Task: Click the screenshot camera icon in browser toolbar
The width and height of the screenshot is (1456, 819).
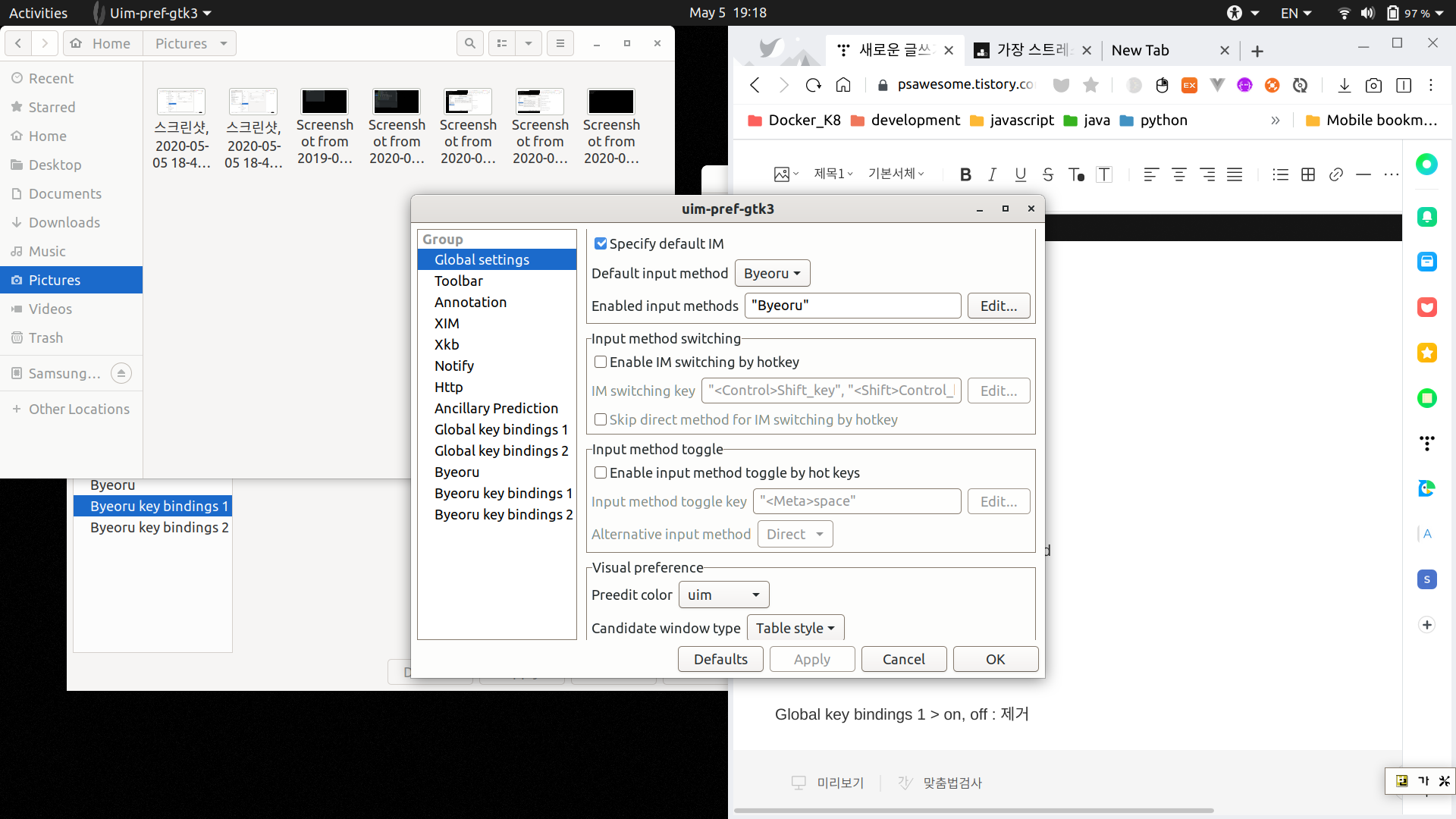Action: click(x=1373, y=85)
